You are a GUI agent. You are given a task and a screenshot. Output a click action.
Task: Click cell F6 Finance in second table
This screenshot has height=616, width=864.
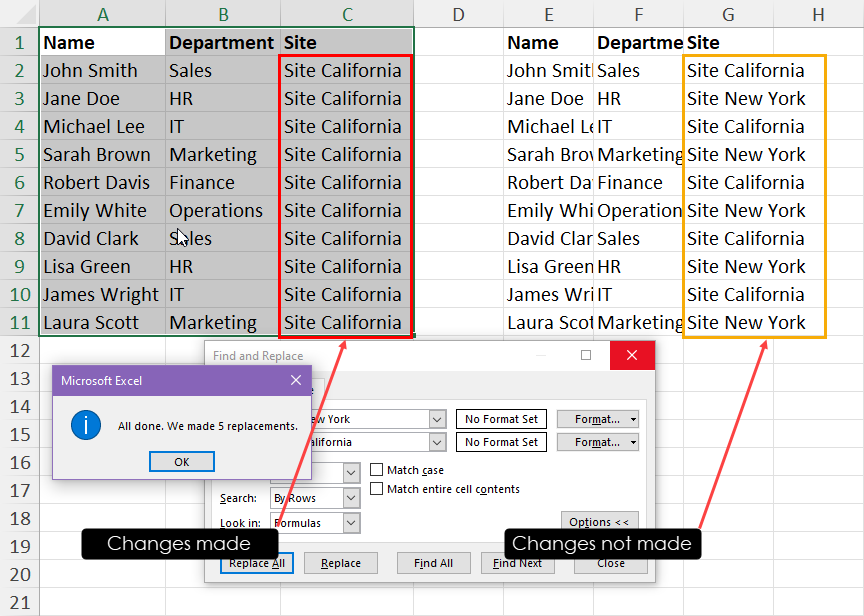click(639, 182)
